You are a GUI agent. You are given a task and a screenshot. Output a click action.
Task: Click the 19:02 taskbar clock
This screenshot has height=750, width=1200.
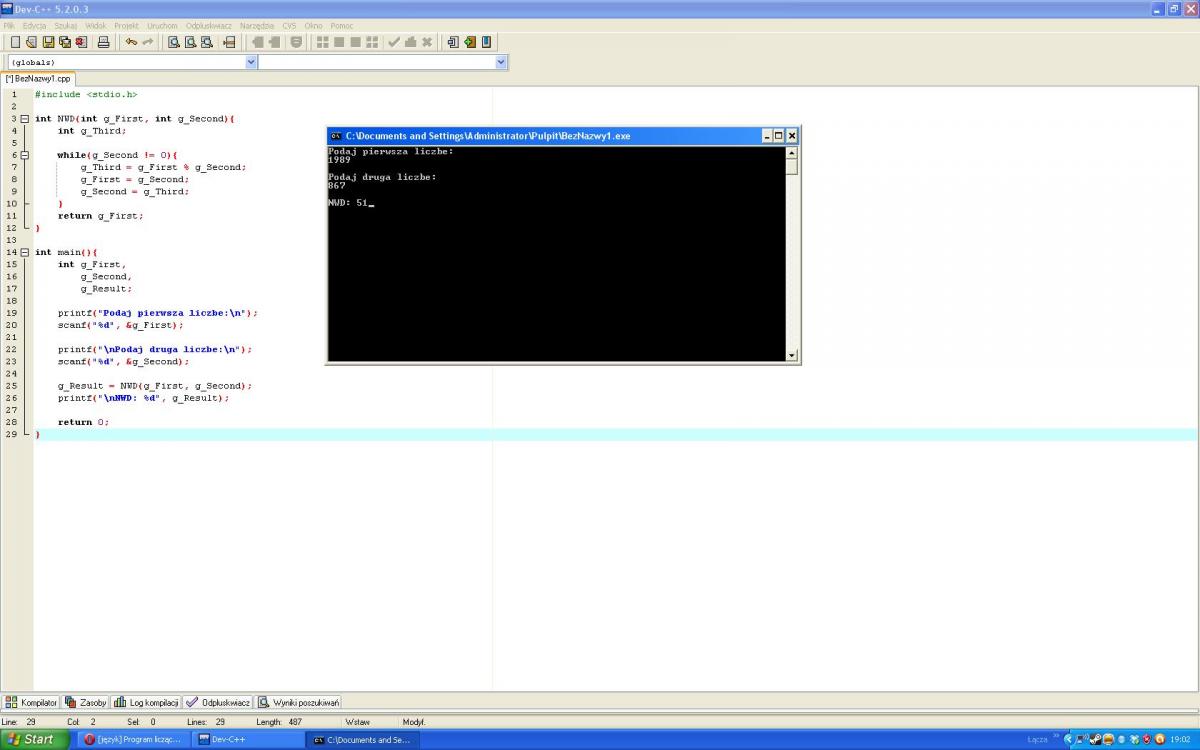1180,740
